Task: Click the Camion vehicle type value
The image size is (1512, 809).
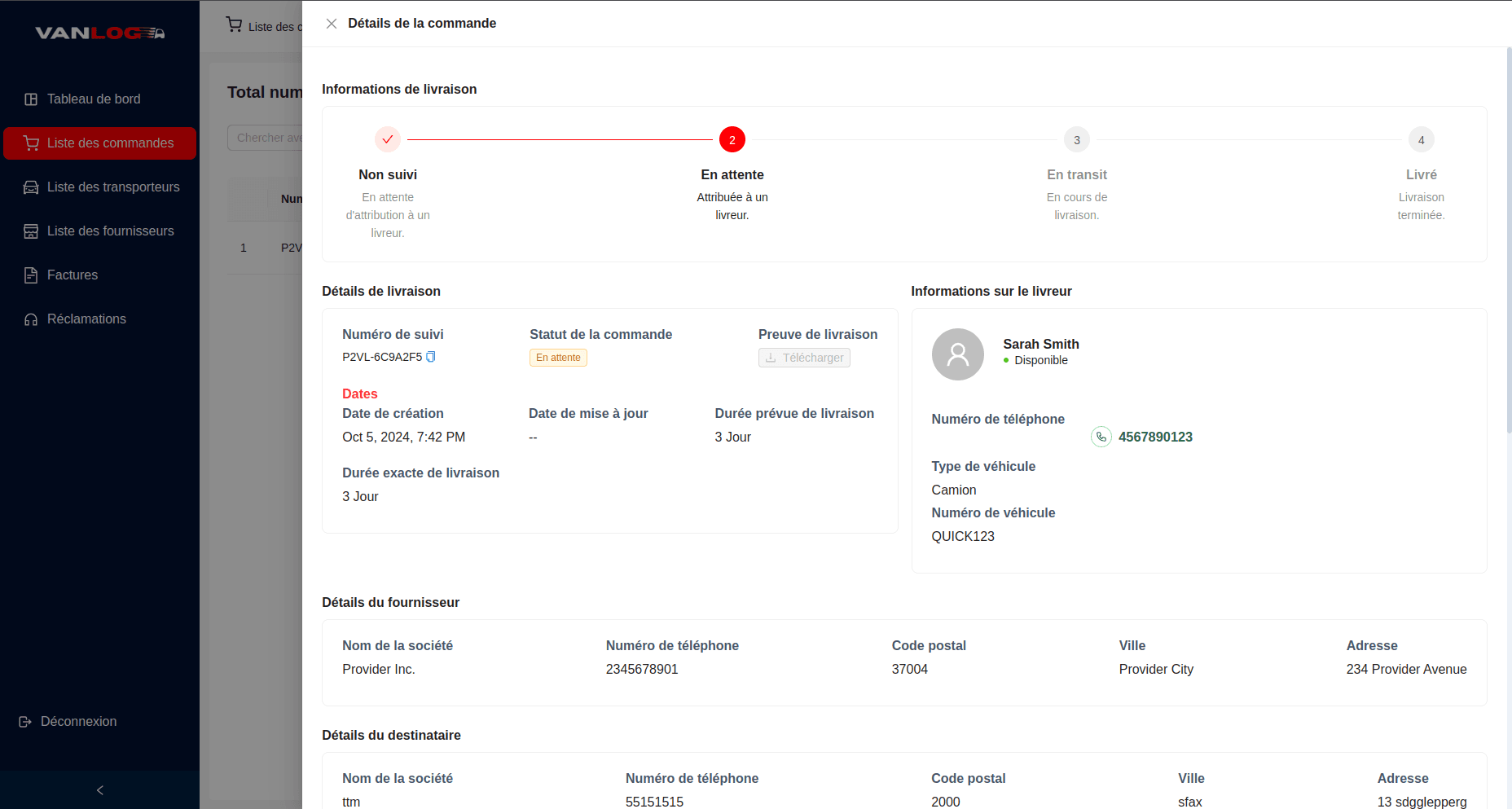Action: pos(954,490)
